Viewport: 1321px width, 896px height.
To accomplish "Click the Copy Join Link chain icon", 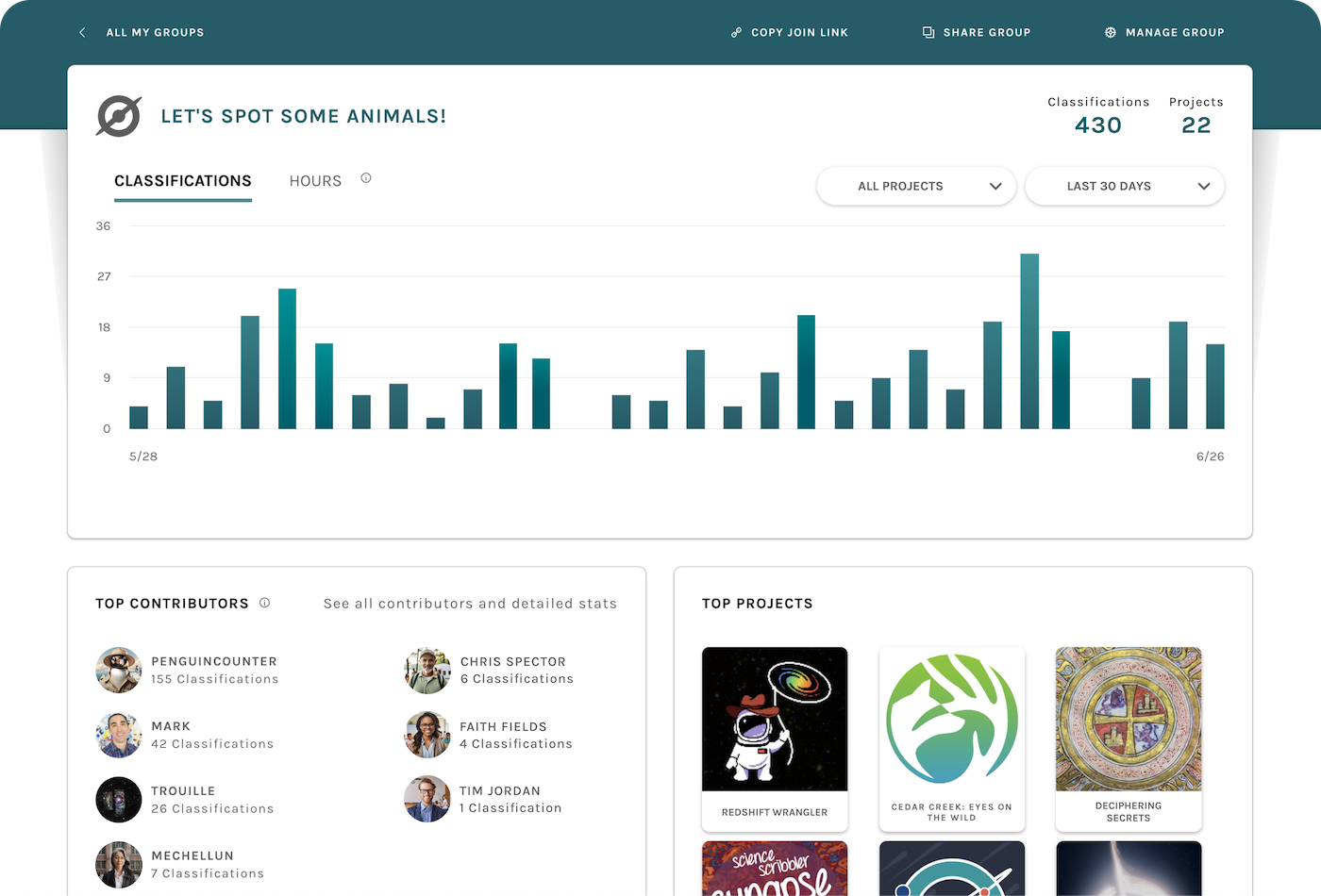I will point(735,32).
